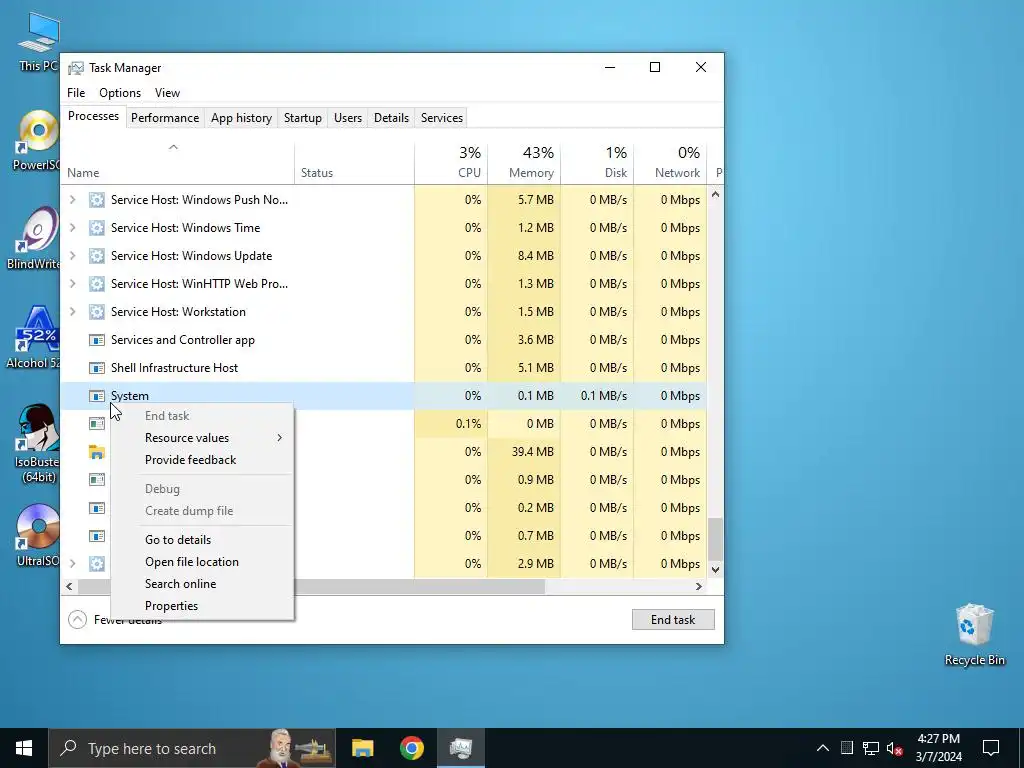Select the UltraISO desktop shortcut

tap(38, 536)
